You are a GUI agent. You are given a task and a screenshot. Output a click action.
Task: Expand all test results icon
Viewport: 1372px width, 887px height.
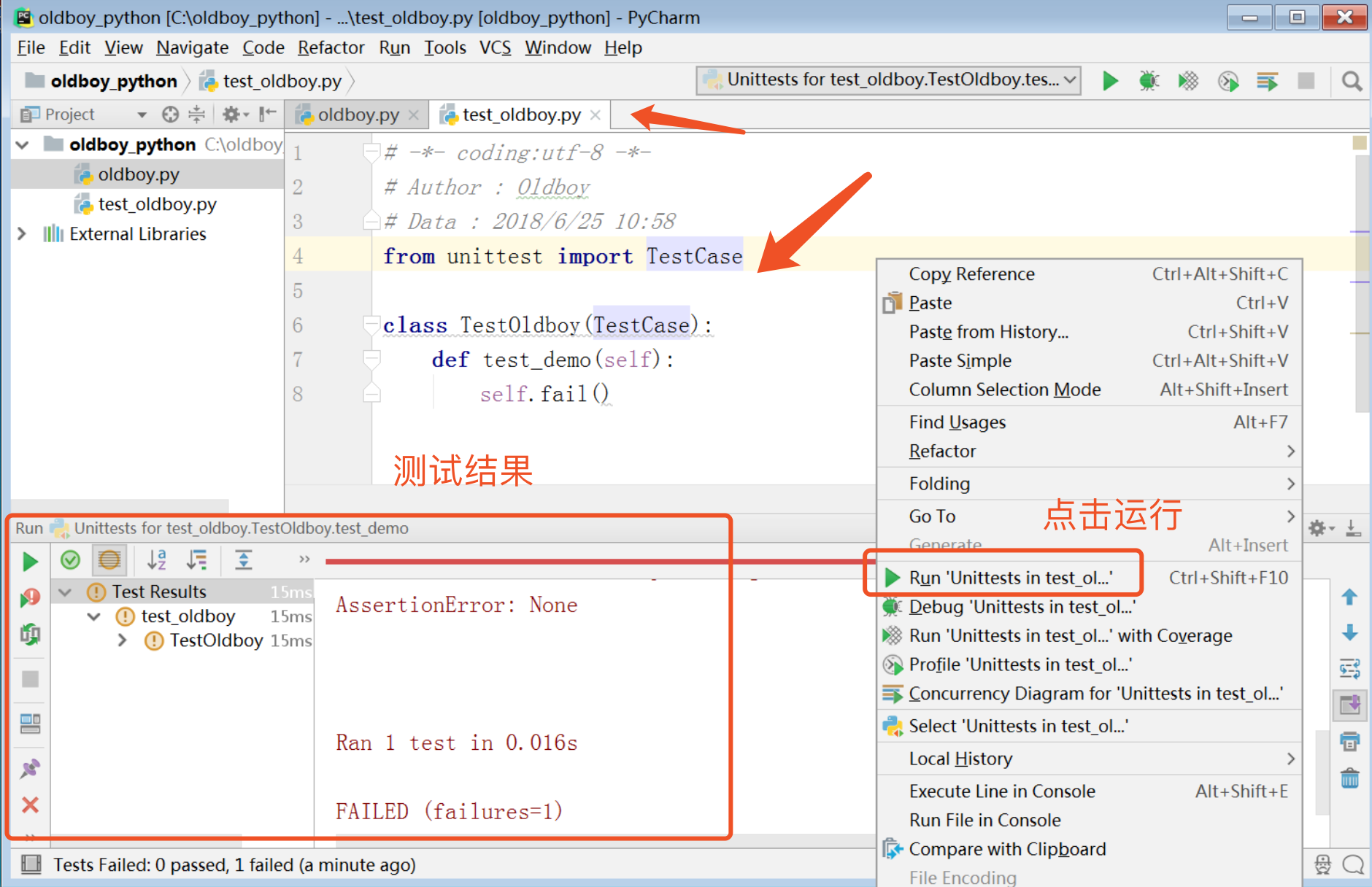point(243,560)
